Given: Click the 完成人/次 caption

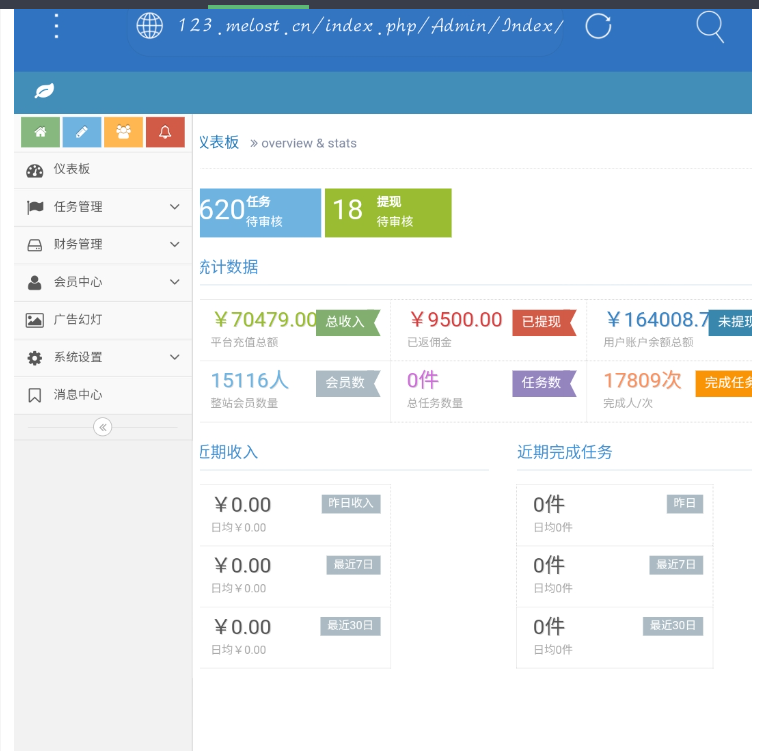Looking at the screenshot, I should click(628, 403).
